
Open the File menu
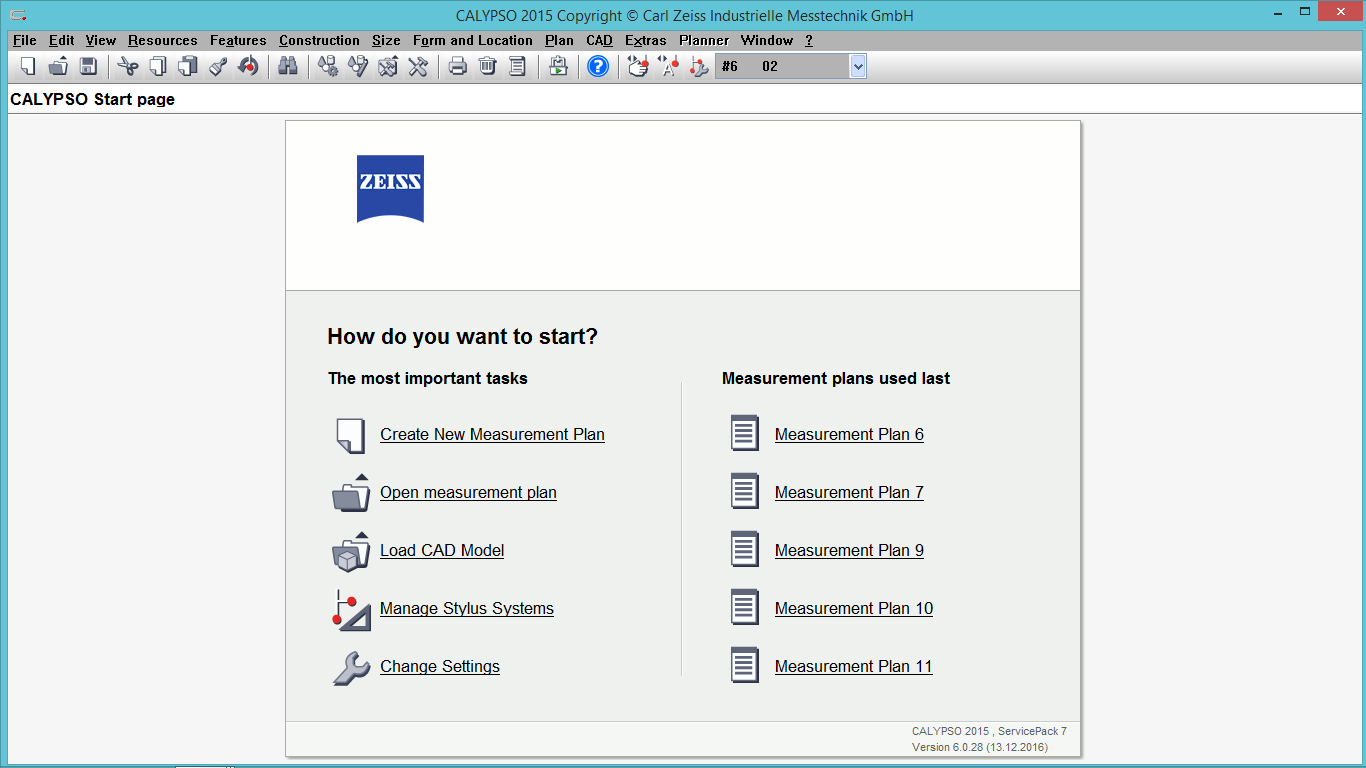pos(25,41)
